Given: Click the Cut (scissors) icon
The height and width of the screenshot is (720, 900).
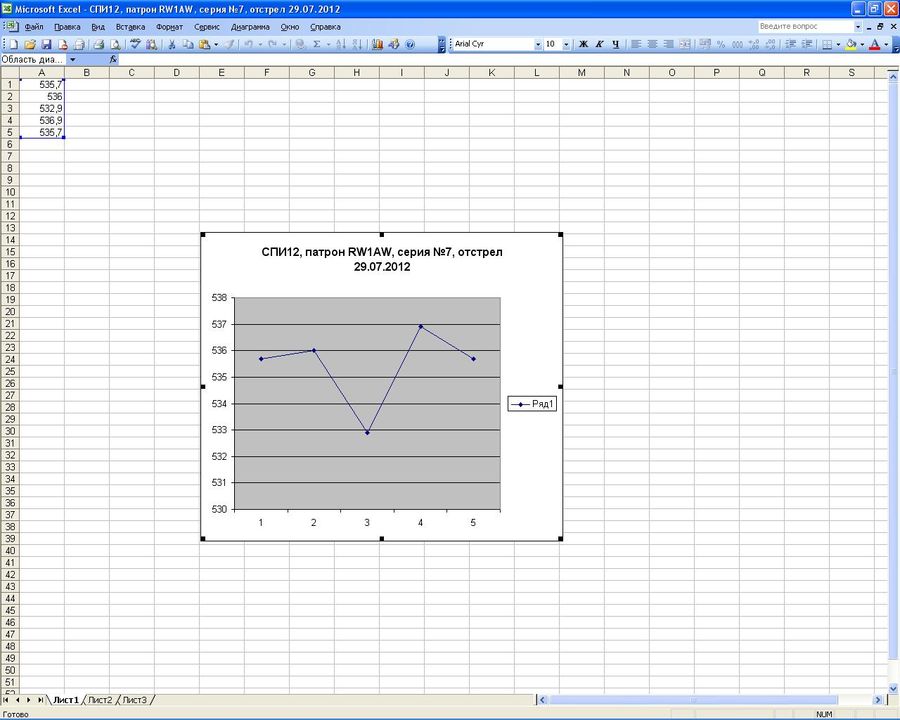Looking at the screenshot, I should click(x=172, y=45).
